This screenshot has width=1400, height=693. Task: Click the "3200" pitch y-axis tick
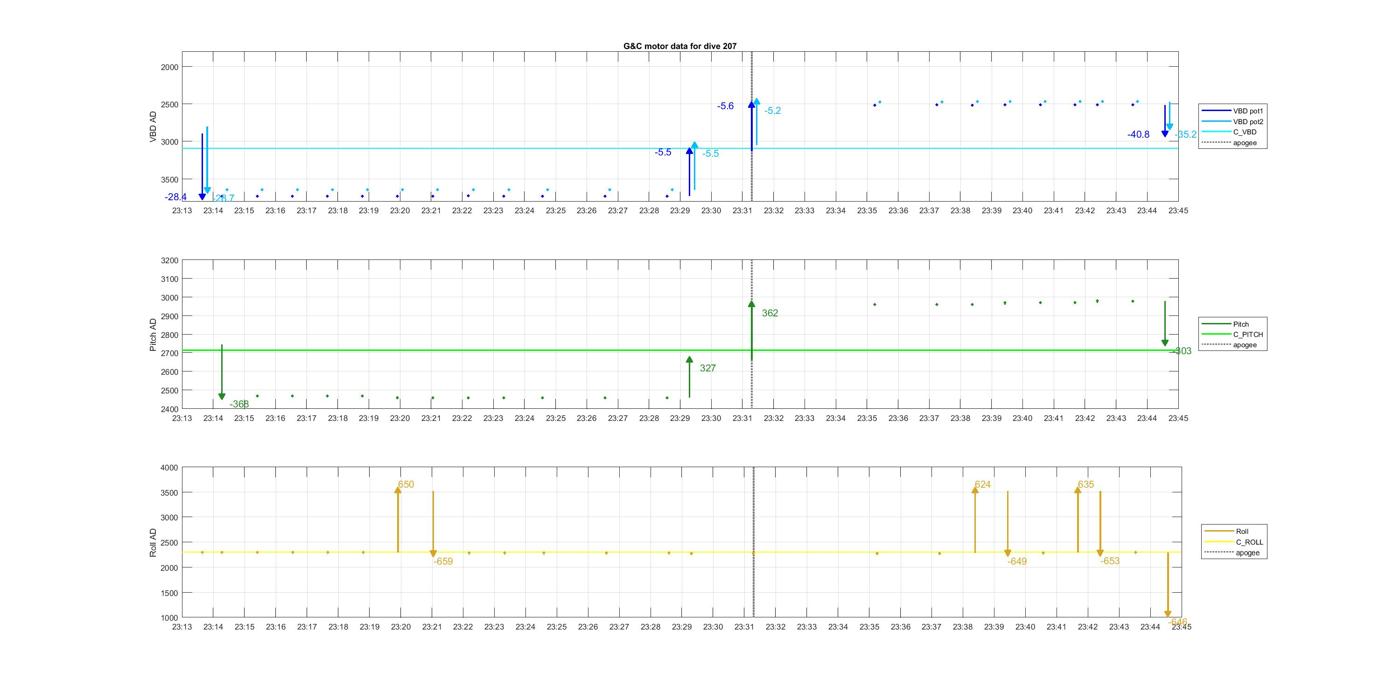tap(169, 260)
